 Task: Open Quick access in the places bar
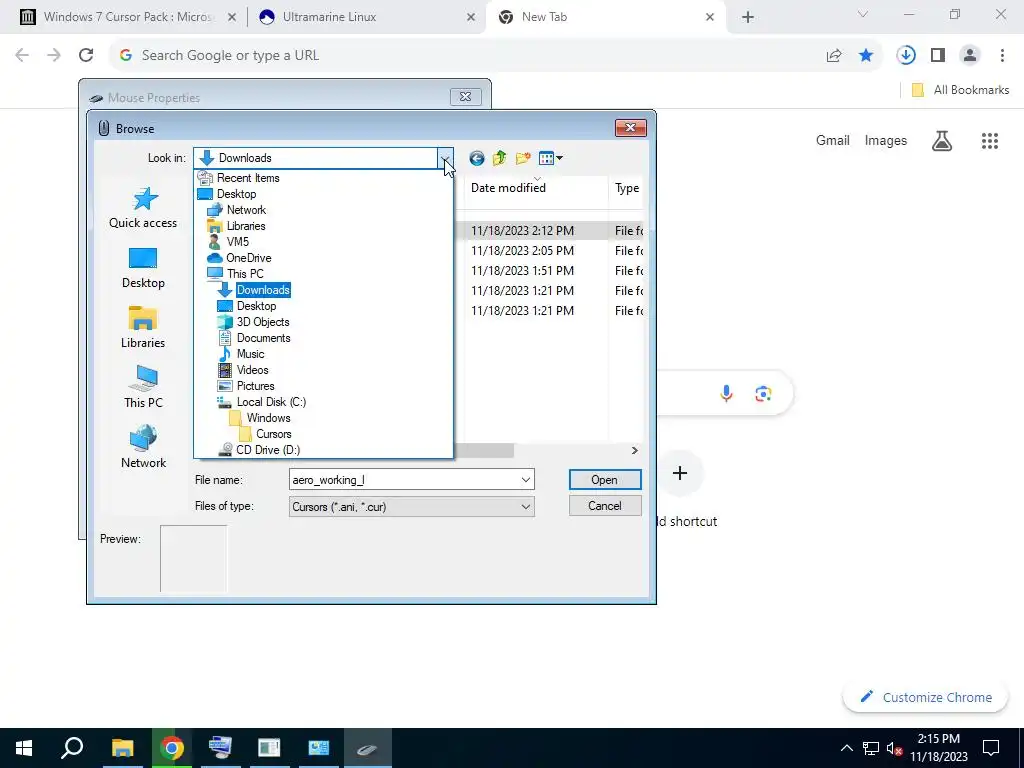(143, 208)
